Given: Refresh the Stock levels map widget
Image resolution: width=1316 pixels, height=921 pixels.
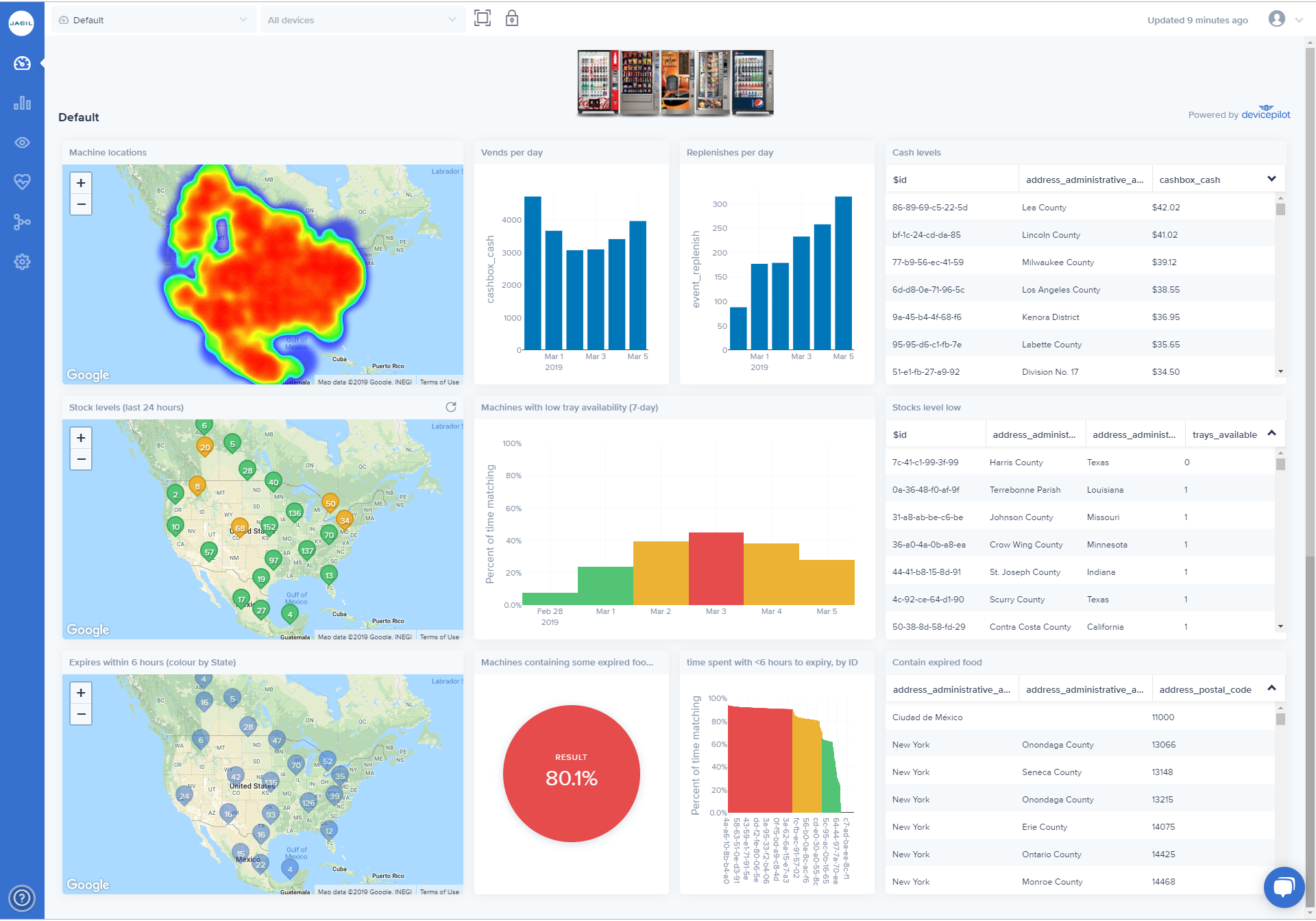Looking at the screenshot, I should click(451, 407).
